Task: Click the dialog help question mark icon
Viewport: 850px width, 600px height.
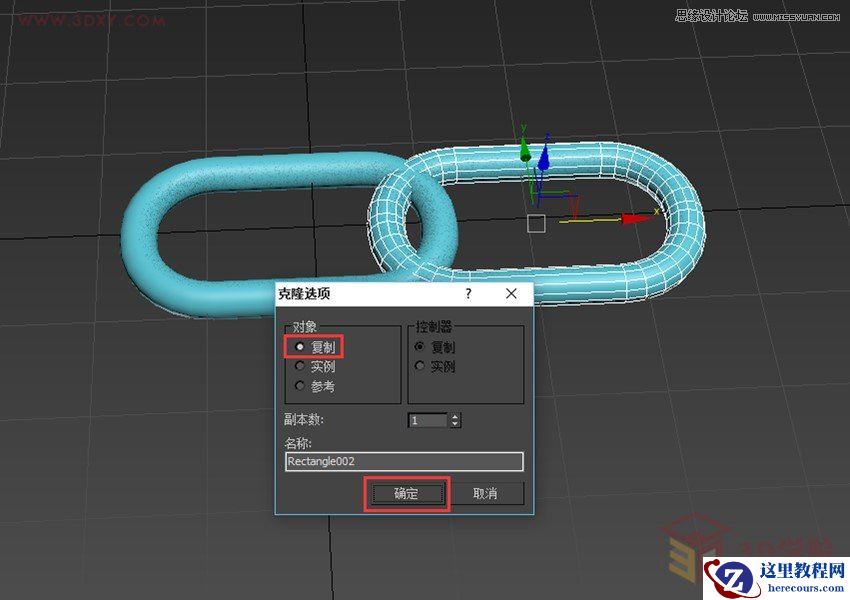Action: 468,294
